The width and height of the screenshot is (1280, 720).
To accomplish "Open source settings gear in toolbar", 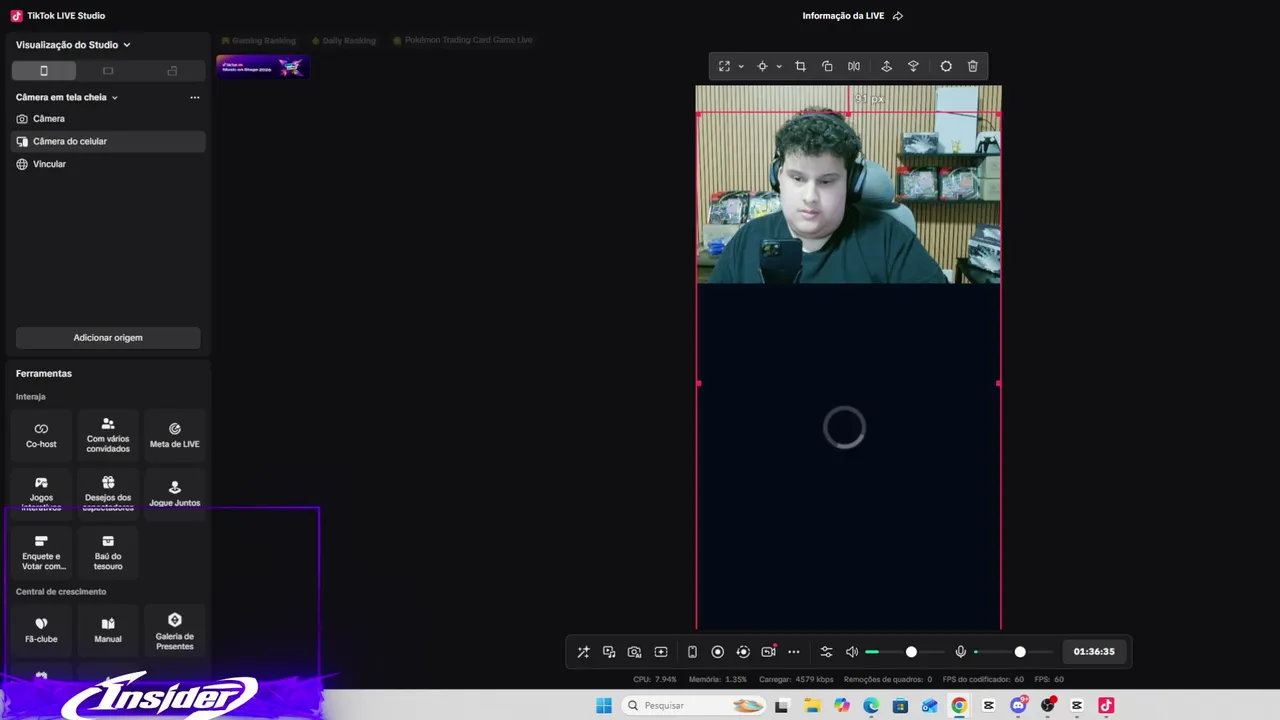I will pos(946,66).
